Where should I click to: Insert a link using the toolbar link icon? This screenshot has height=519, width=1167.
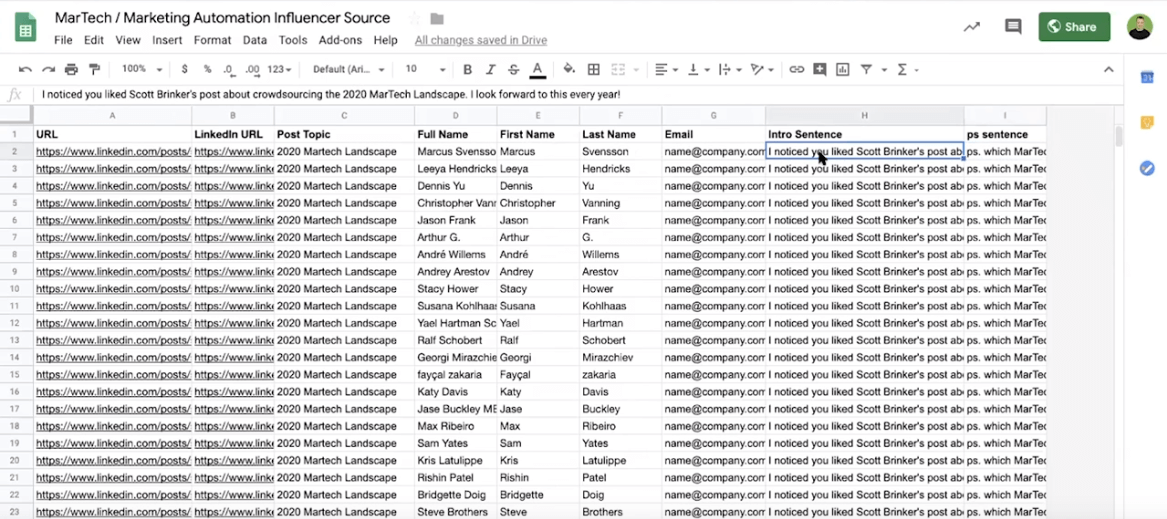point(796,70)
